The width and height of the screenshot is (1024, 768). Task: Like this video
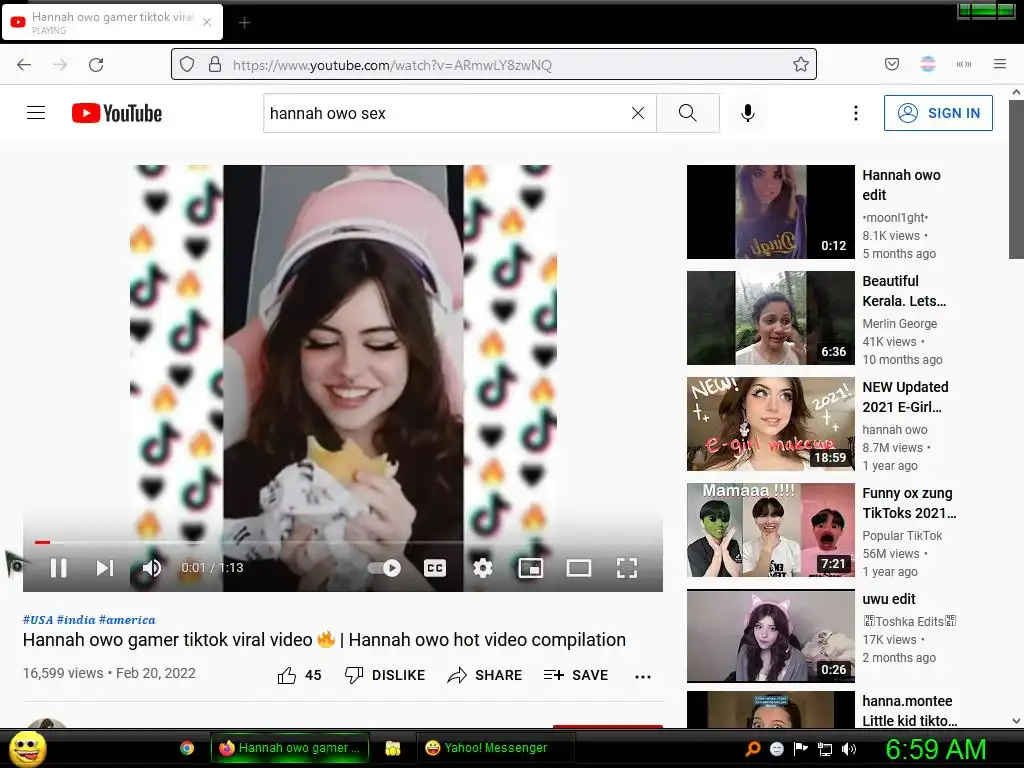300,675
